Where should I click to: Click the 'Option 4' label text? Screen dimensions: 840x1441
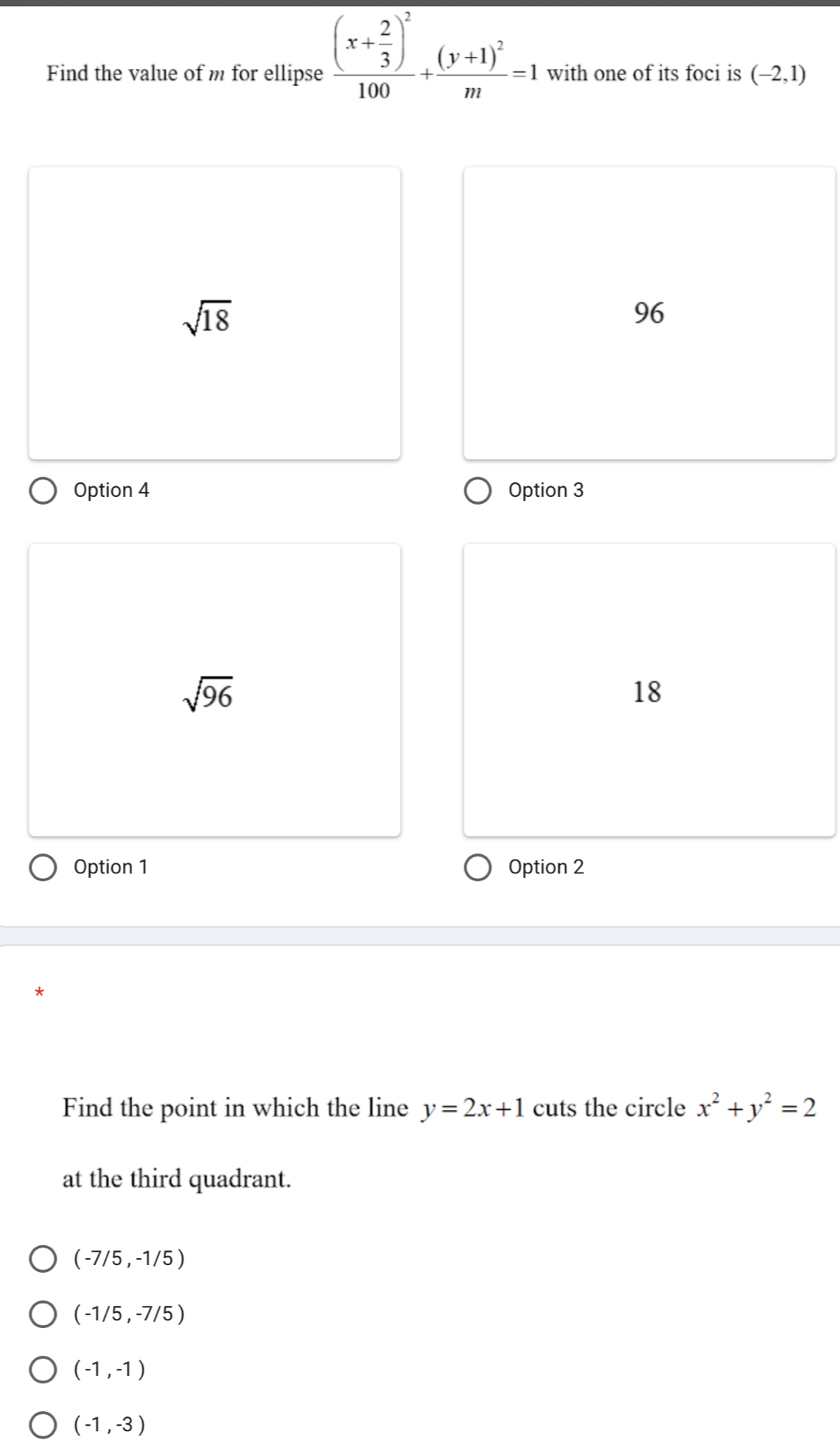coord(111,491)
